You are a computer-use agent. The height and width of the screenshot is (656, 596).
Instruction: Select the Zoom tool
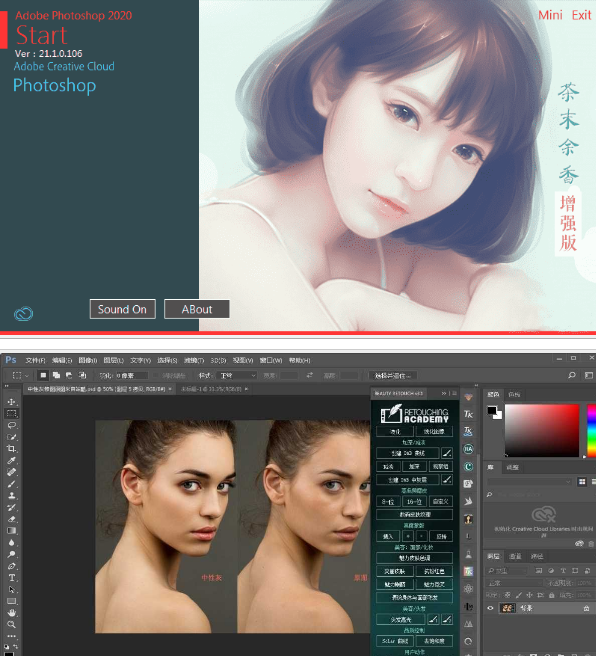click(x=11, y=625)
